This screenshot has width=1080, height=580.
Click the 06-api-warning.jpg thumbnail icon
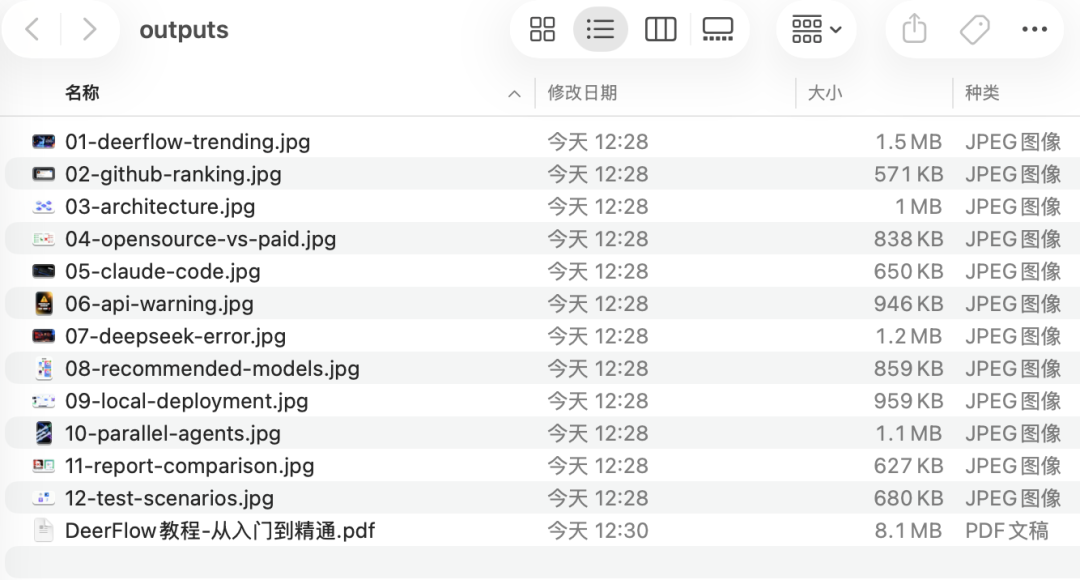(x=43, y=303)
